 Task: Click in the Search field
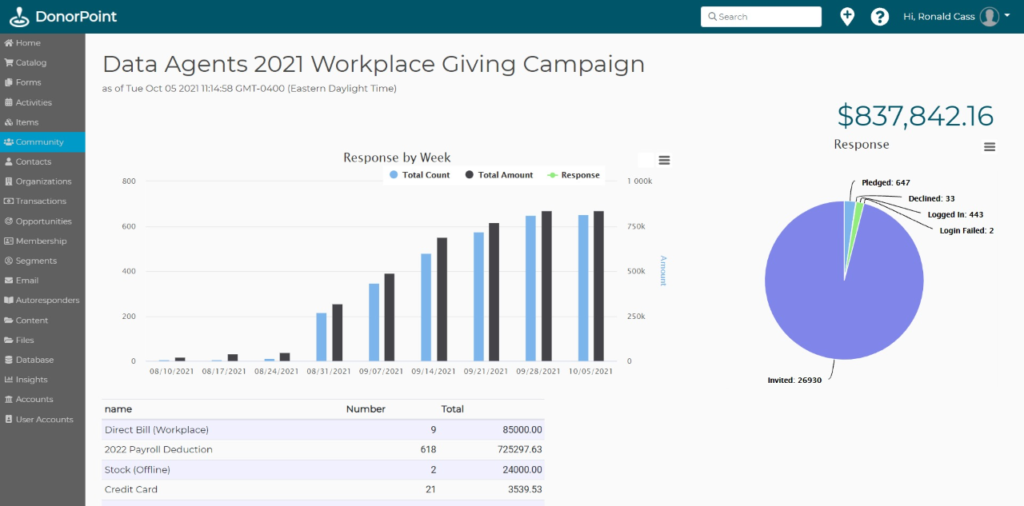click(x=761, y=17)
